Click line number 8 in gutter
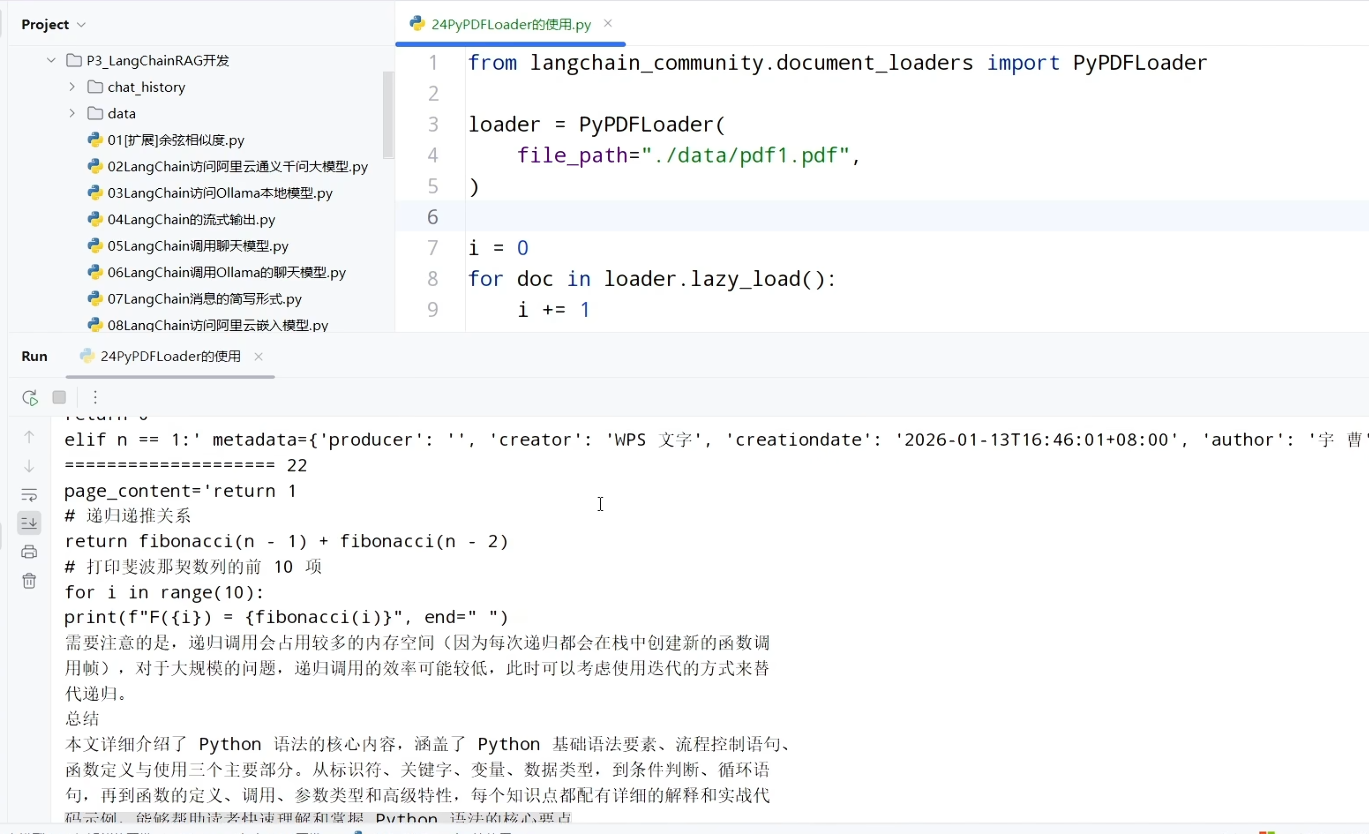This screenshot has height=834, width=1369. pos(432,279)
